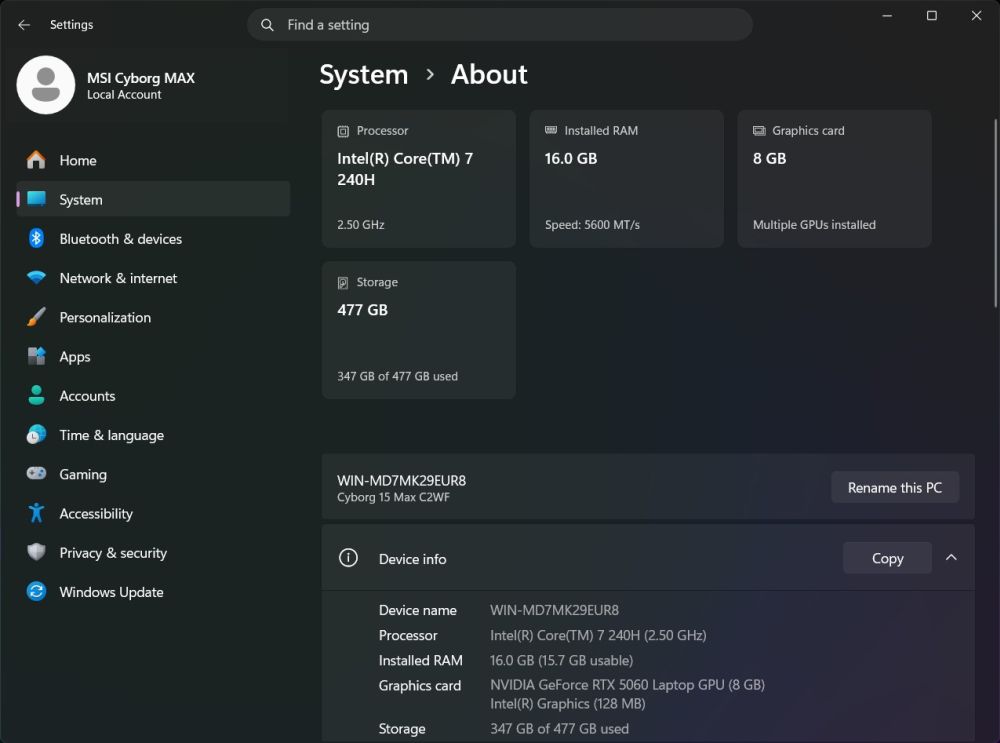This screenshot has height=743, width=1000.
Task: Click the Installed RAM icon
Action: point(551,130)
